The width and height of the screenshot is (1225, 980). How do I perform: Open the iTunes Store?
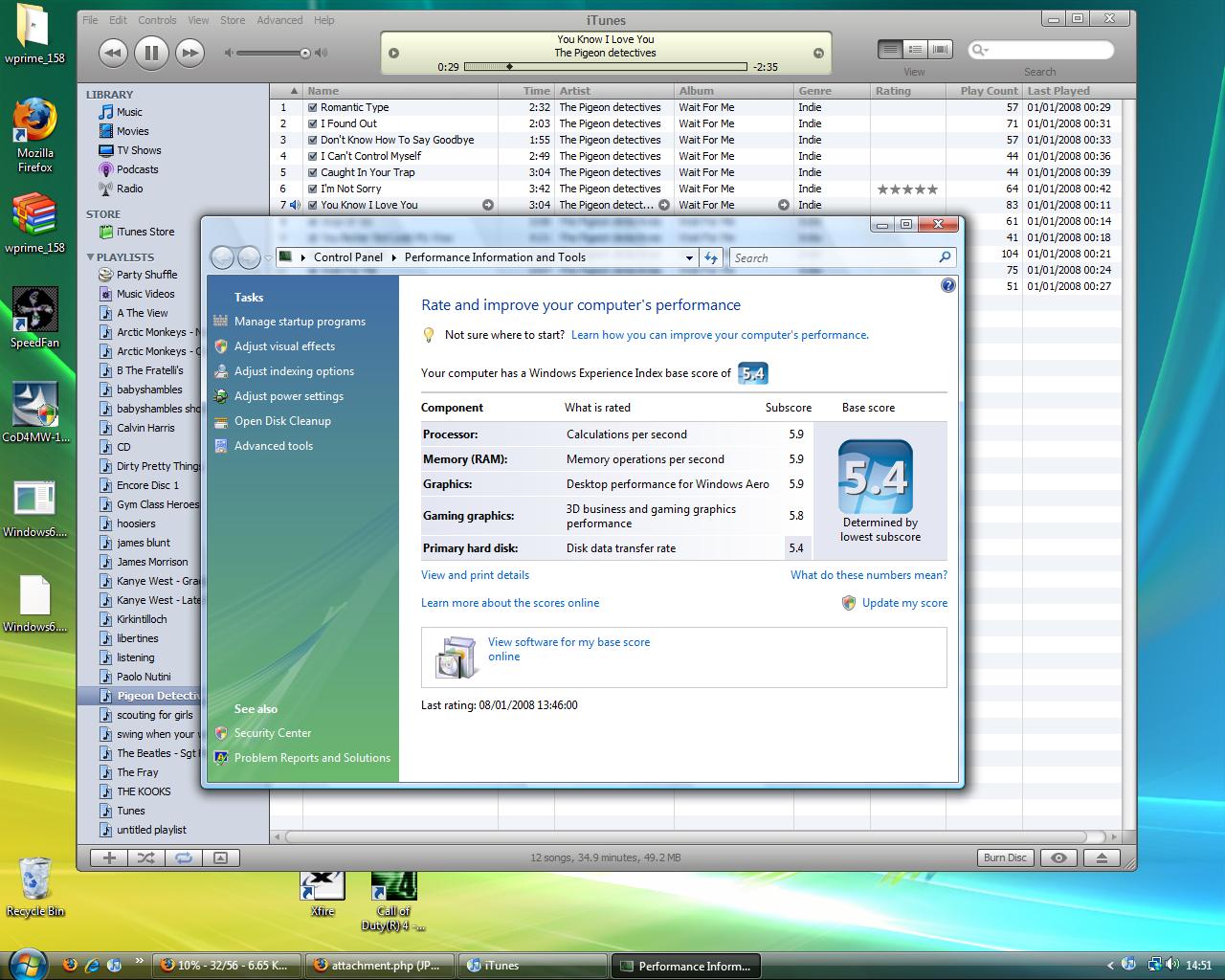(x=145, y=232)
